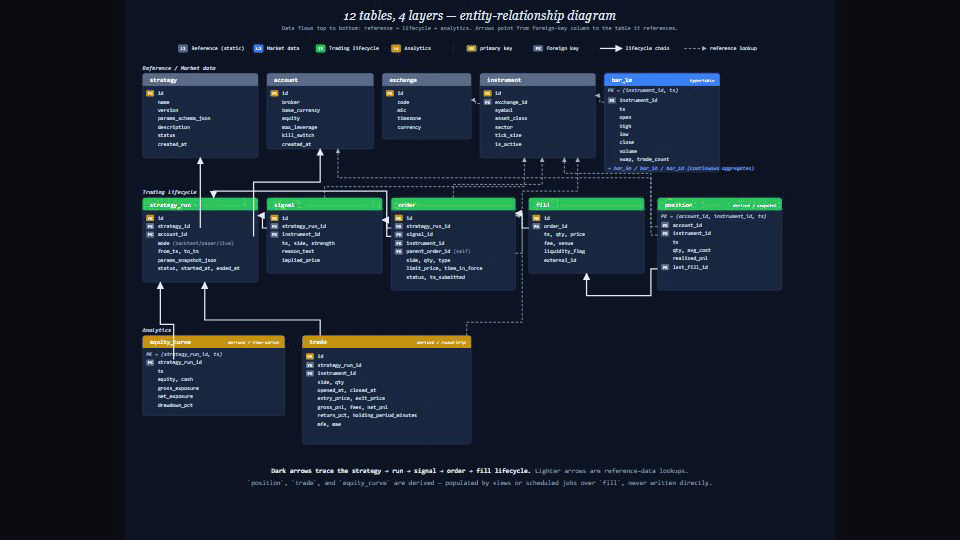
Task: Click the "Trading lifecycle" section label
Action: pyautogui.click(x=170, y=192)
